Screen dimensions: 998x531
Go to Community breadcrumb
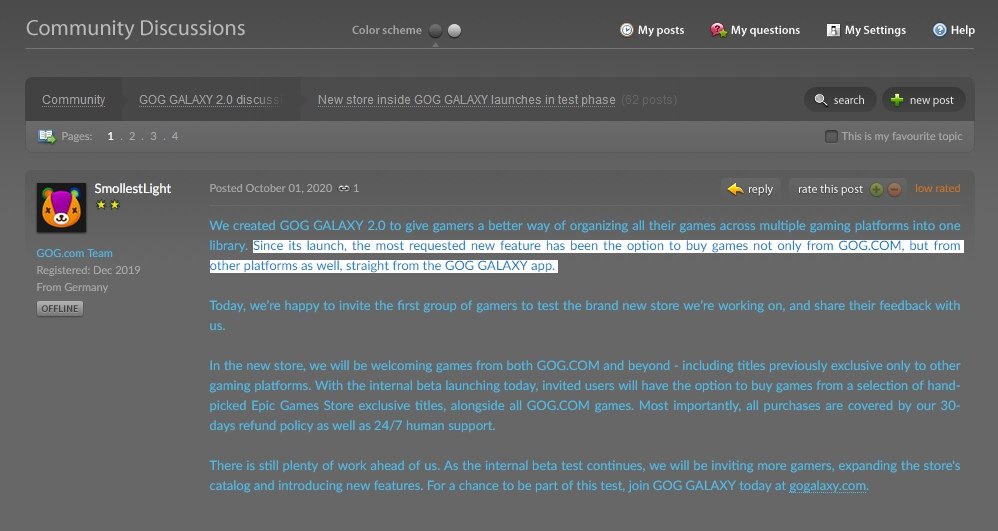point(74,100)
